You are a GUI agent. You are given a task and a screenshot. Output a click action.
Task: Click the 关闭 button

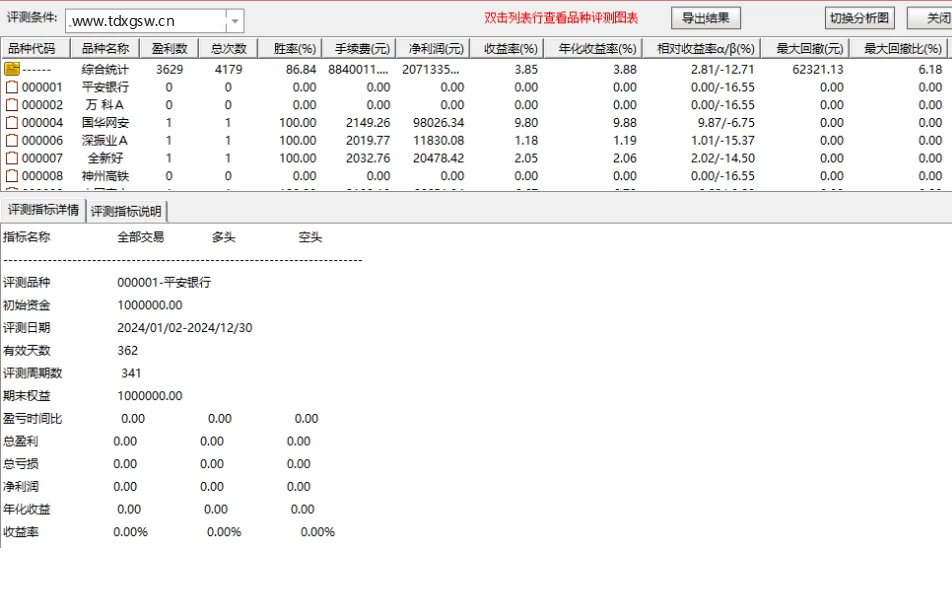coord(930,18)
